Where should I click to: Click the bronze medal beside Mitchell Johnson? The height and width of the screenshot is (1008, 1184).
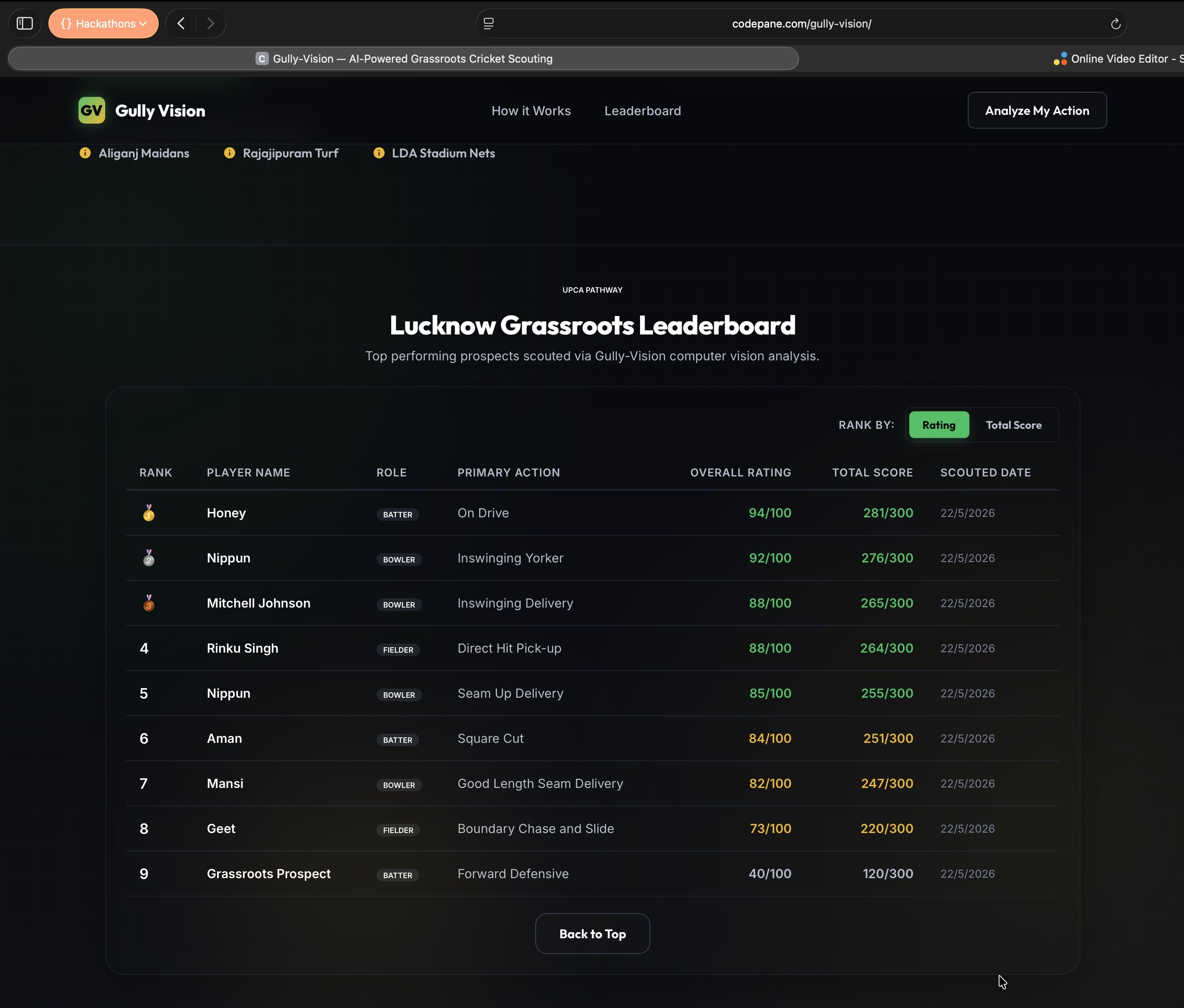tap(149, 603)
